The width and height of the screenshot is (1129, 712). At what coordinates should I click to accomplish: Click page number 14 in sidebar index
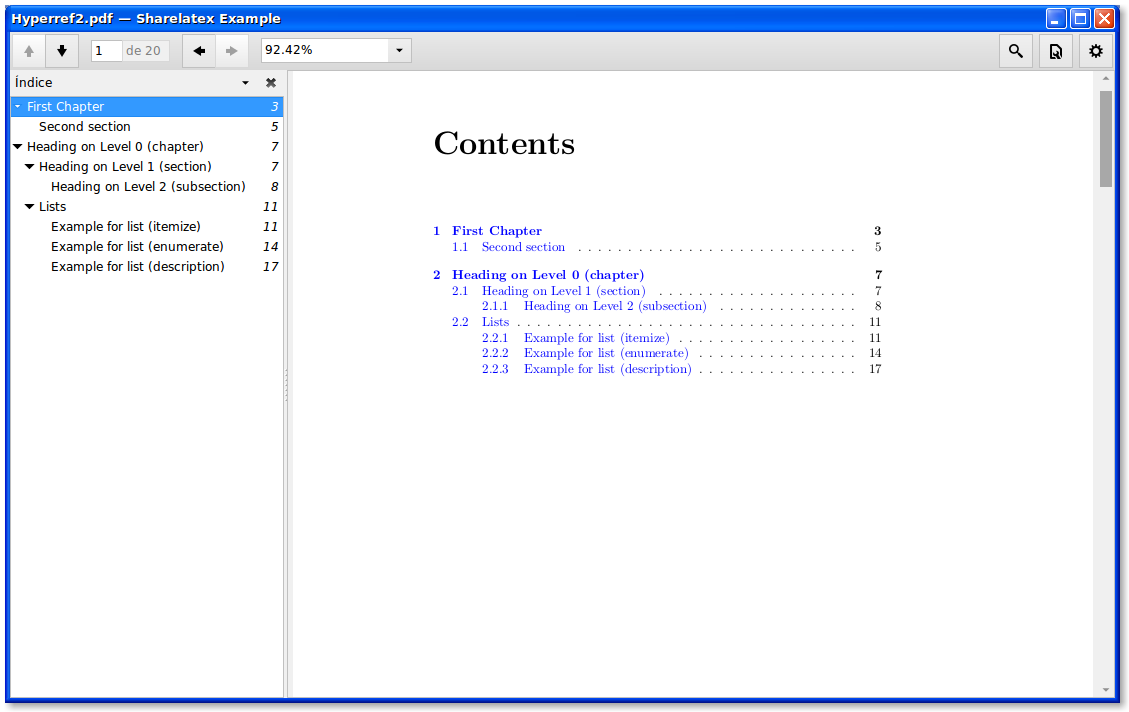point(271,247)
